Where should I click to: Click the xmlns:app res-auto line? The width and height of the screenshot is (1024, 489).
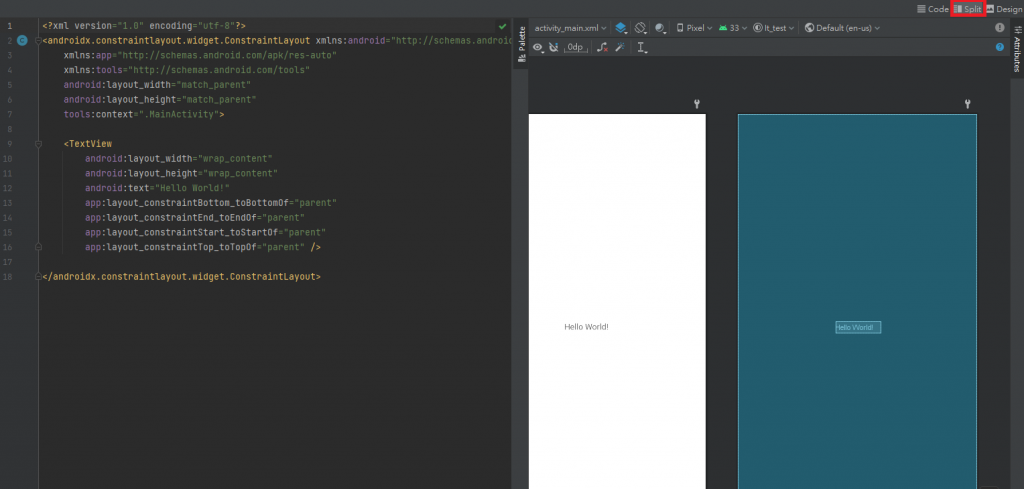coord(200,55)
